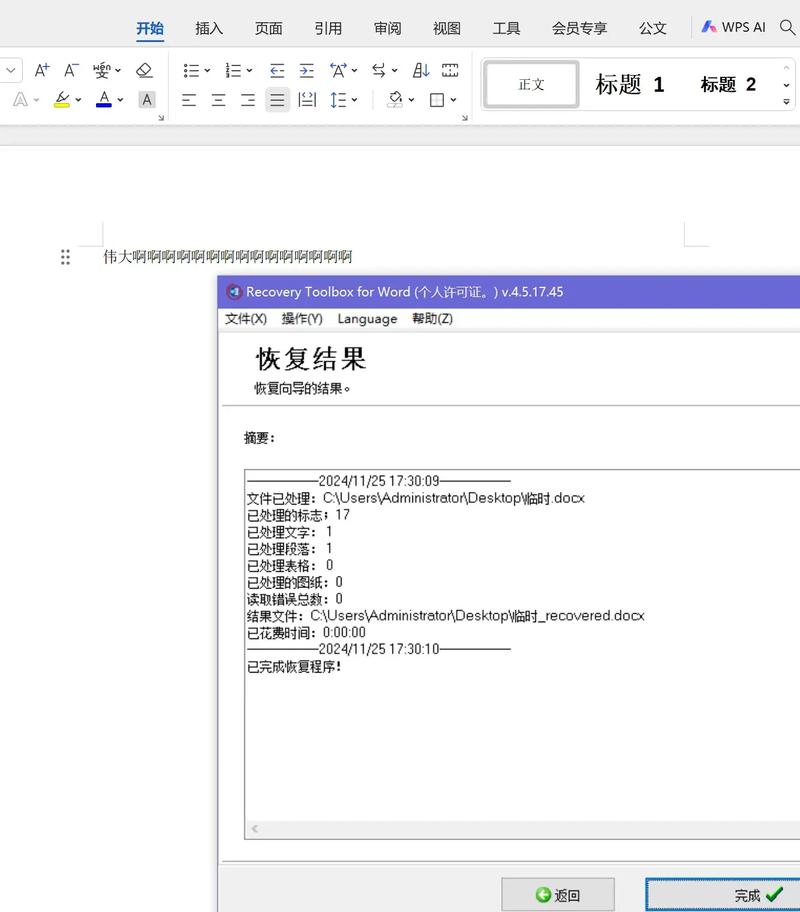
Task: Expand the borders dropdown arrow
Action: click(x=451, y=100)
